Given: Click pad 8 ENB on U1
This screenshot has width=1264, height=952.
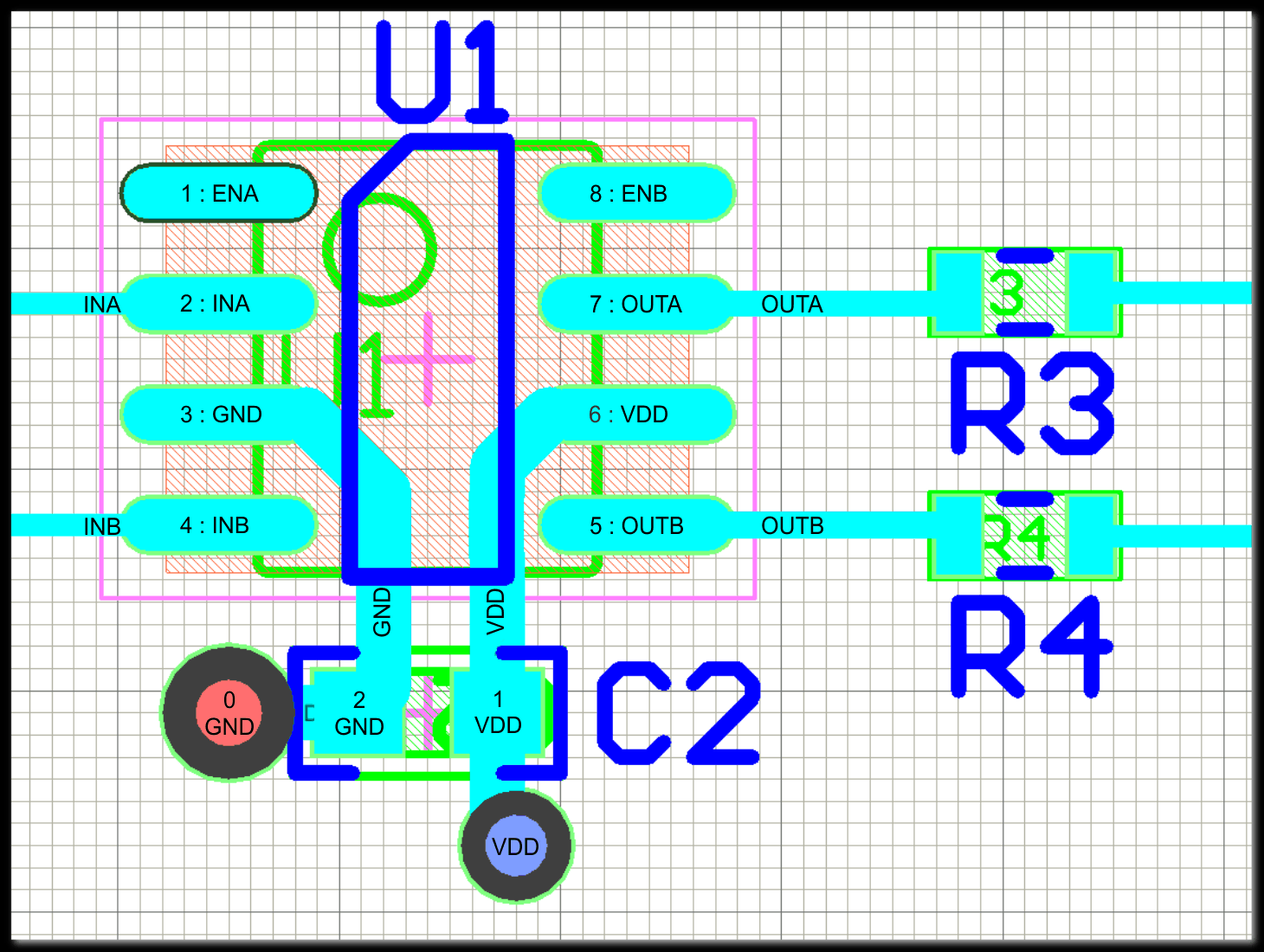Looking at the screenshot, I should pyautogui.click(x=636, y=193).
